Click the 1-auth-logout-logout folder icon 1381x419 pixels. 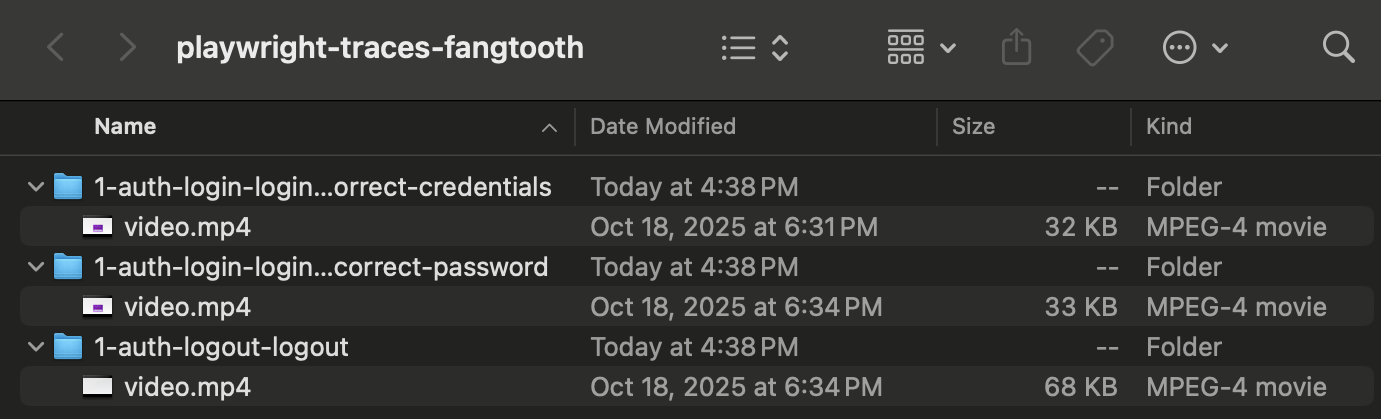(x=67, y=347)
